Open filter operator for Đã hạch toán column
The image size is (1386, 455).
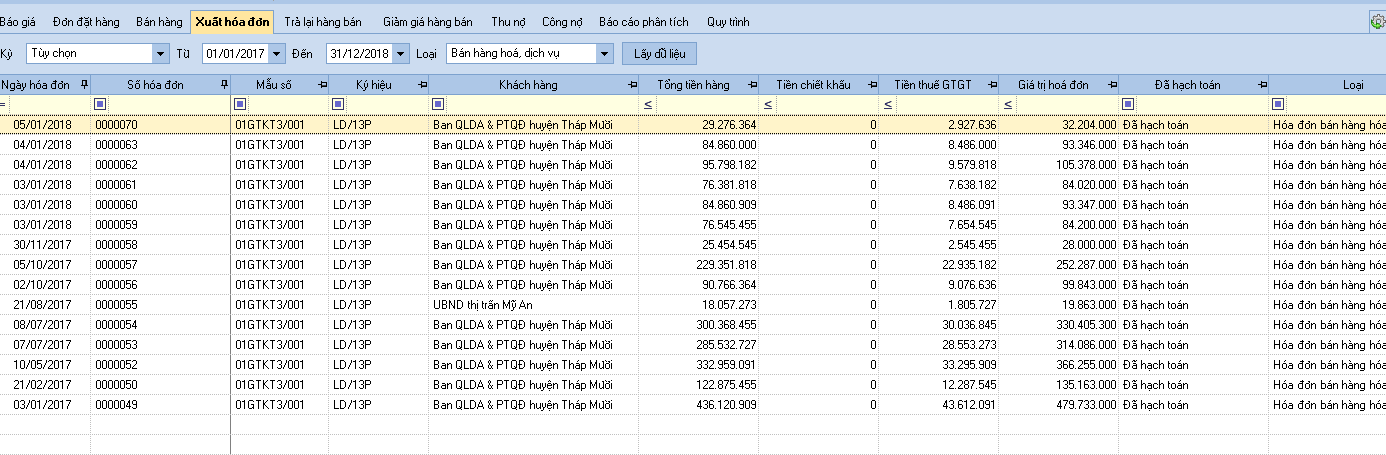coord(1128,104)
